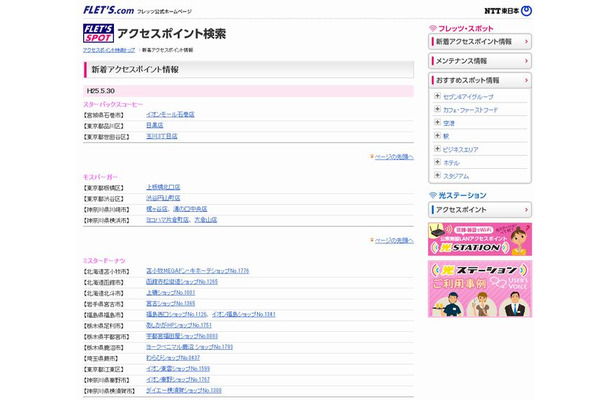Open the 宮古ショップ No.1365 link

[x=170, y=304]
